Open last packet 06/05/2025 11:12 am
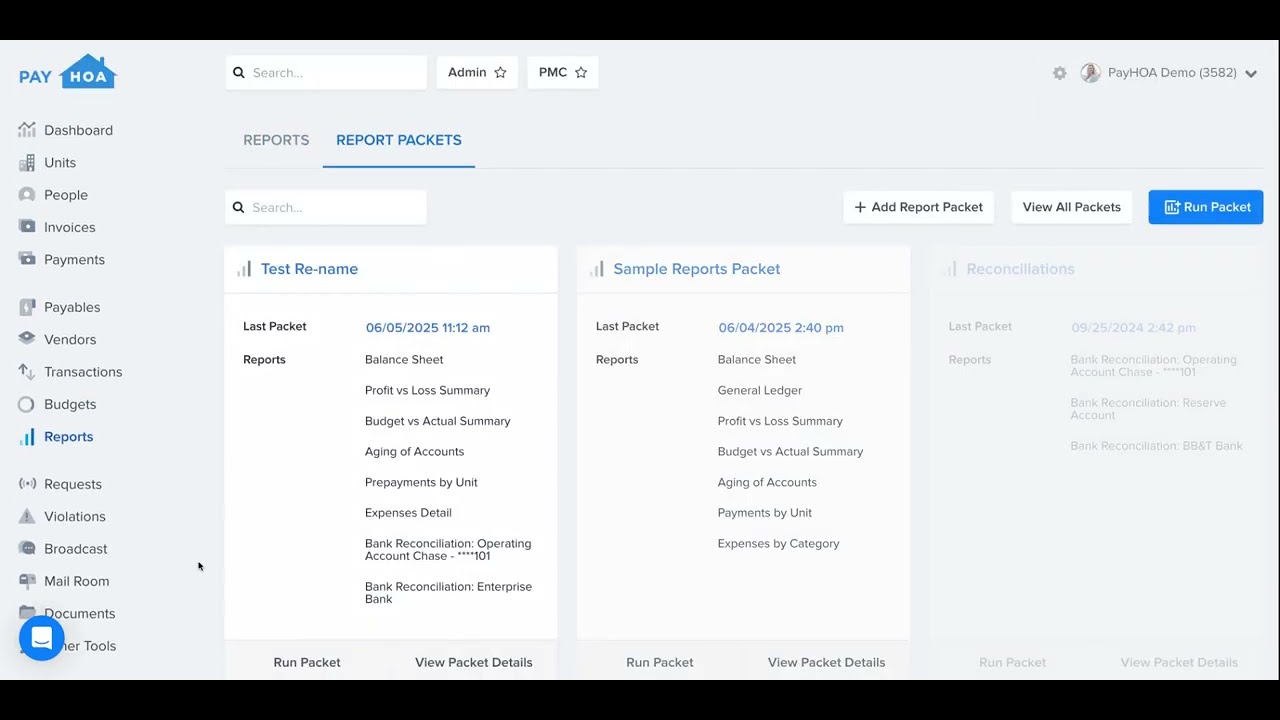 pyautogui.click(x=428, y=327)
